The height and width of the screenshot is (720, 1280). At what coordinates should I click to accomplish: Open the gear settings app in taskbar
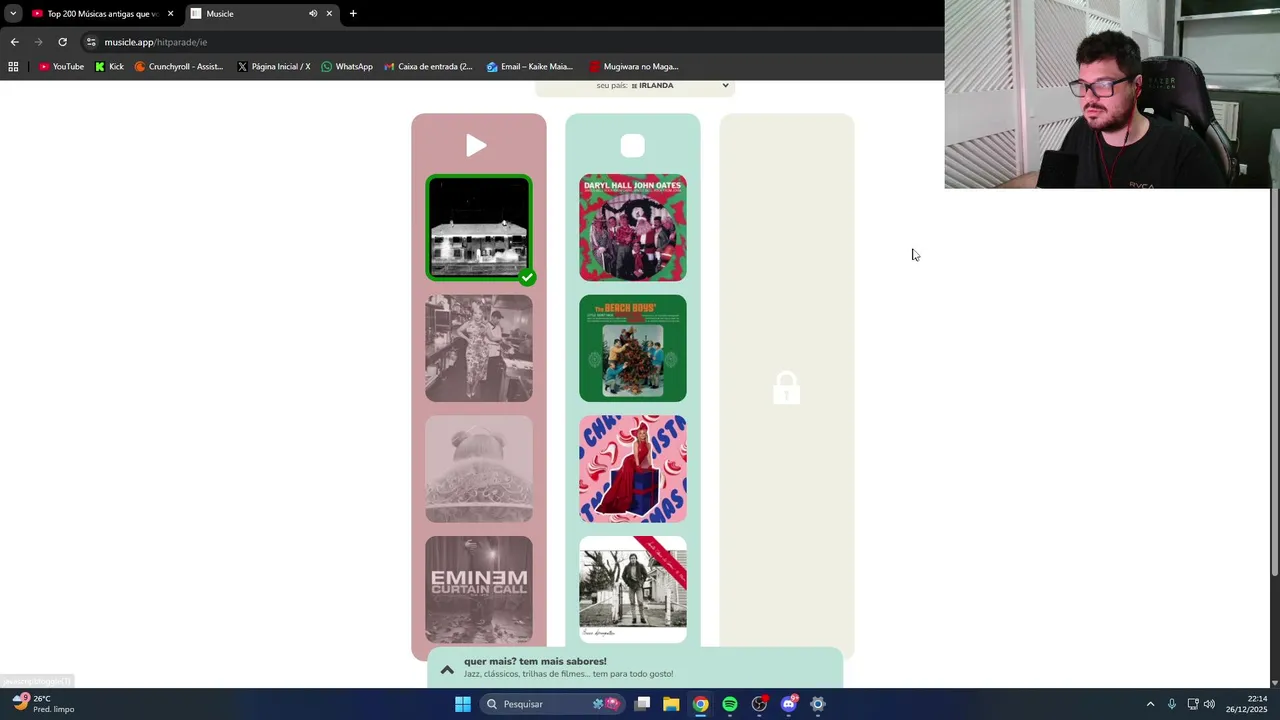(x=818, y=704)
